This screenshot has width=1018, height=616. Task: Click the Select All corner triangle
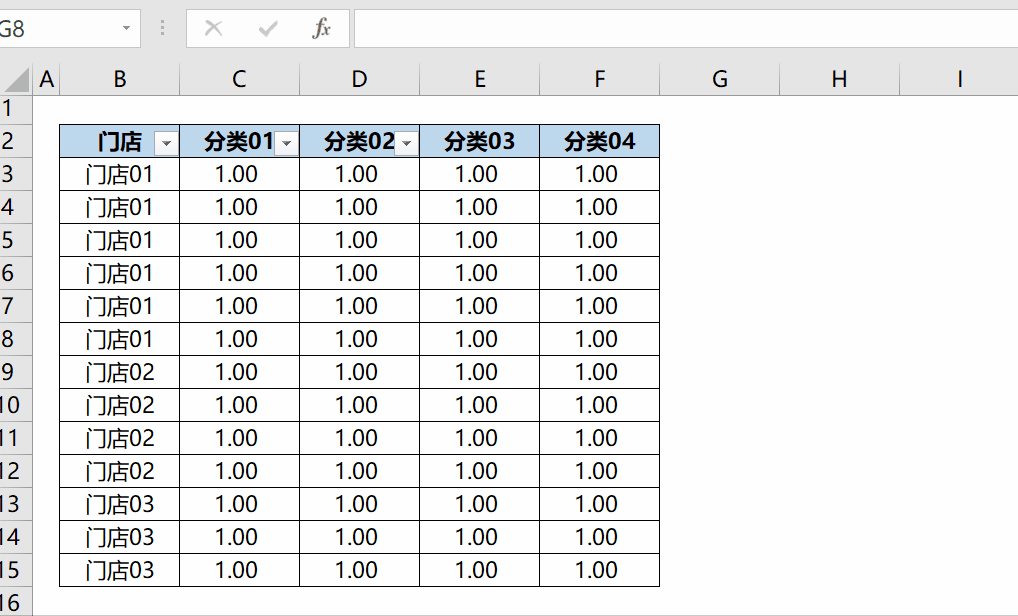18,79
